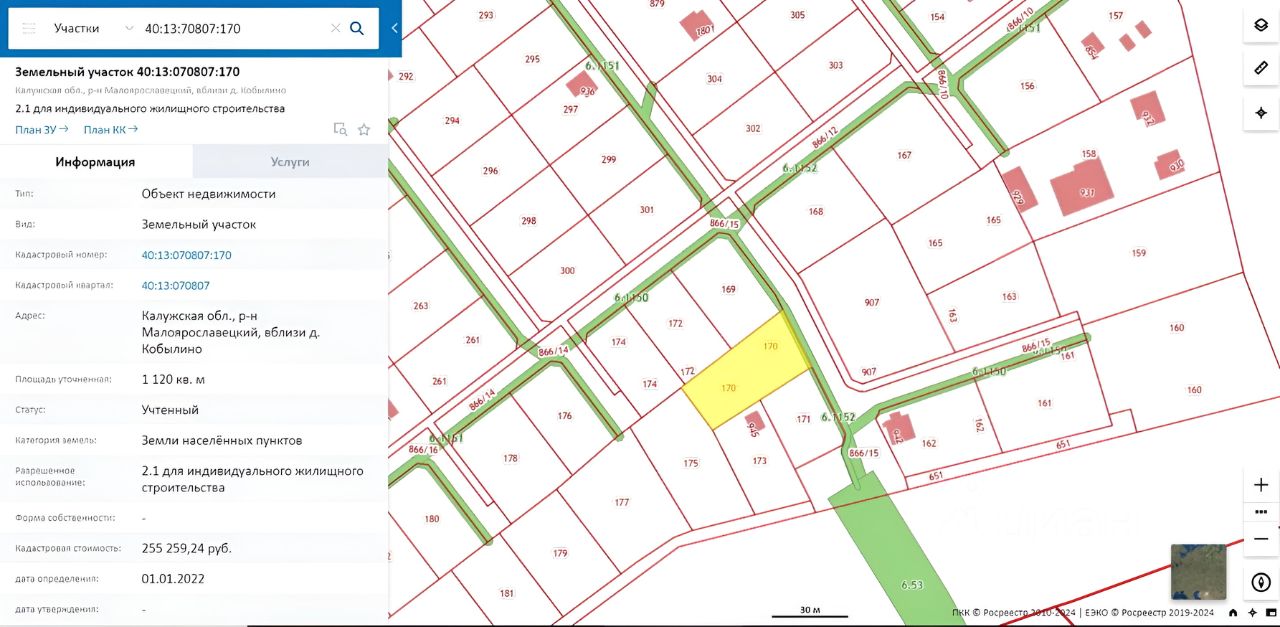Open the hamburger menu in search bar

(x=28, y=28)
